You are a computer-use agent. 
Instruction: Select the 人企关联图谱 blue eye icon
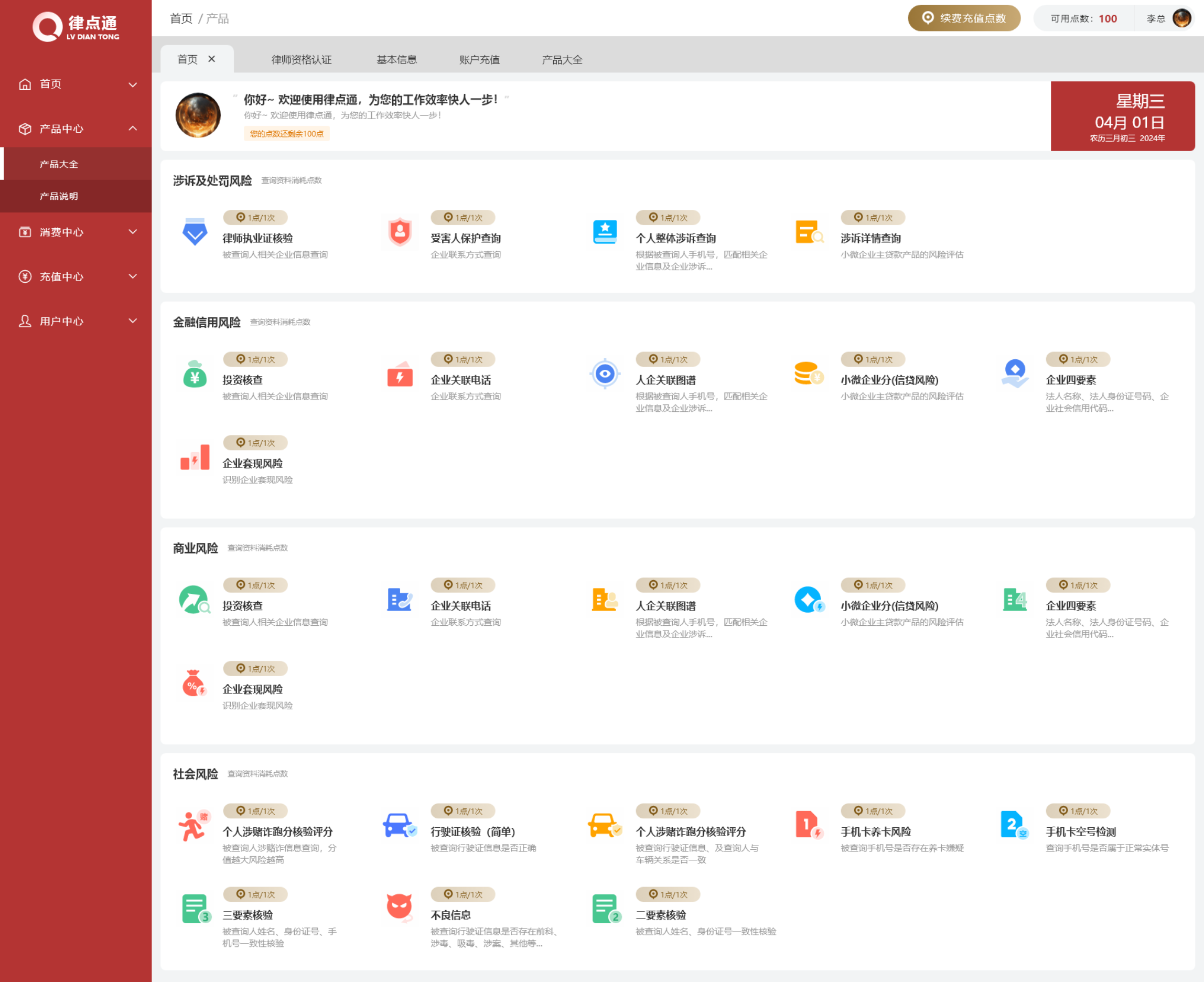point(605,374)
